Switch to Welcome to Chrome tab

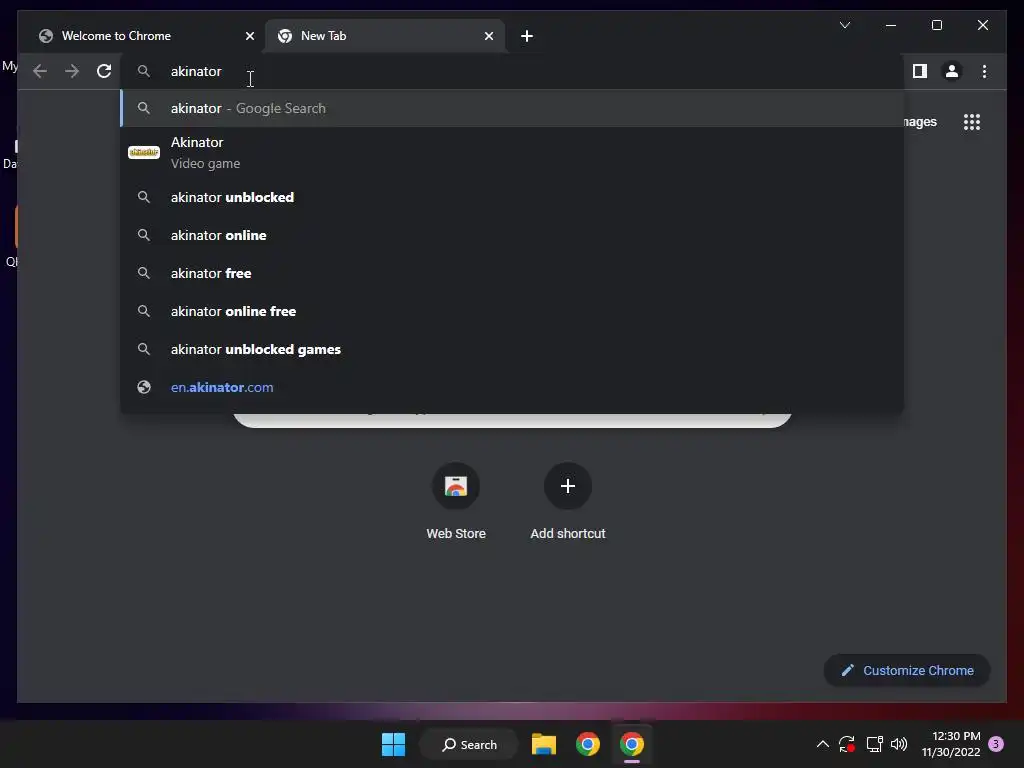[146, 36]
